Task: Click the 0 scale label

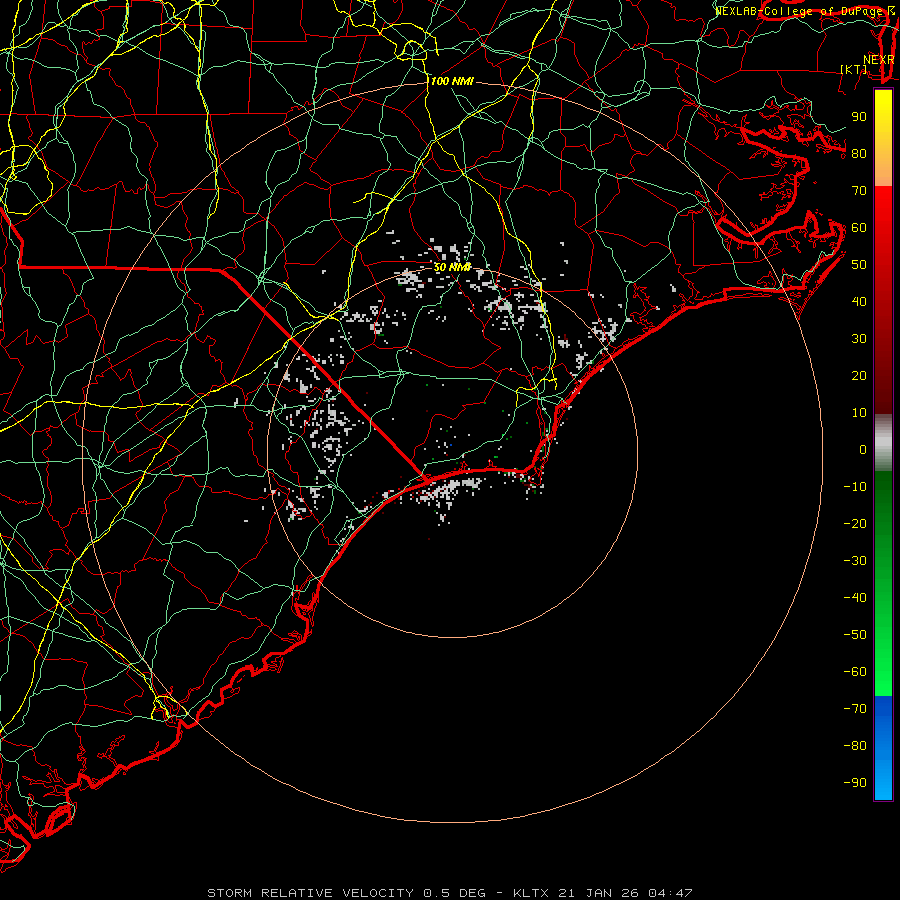Action: pos(863,449)
